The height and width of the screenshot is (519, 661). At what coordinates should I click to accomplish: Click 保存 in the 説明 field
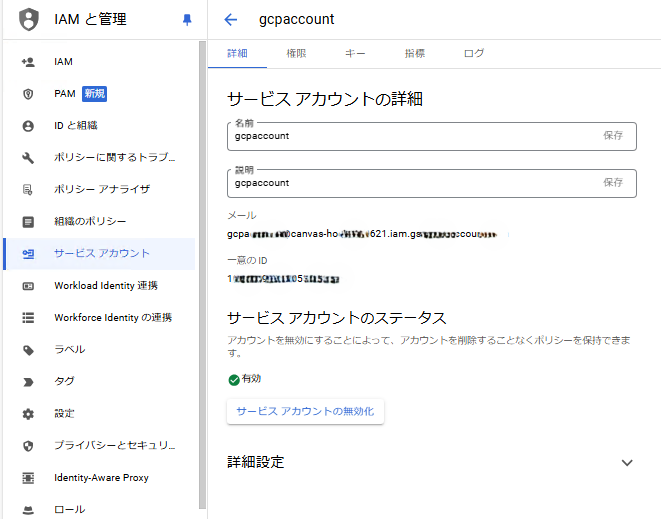pyautogui.click(x=613, y=183)
